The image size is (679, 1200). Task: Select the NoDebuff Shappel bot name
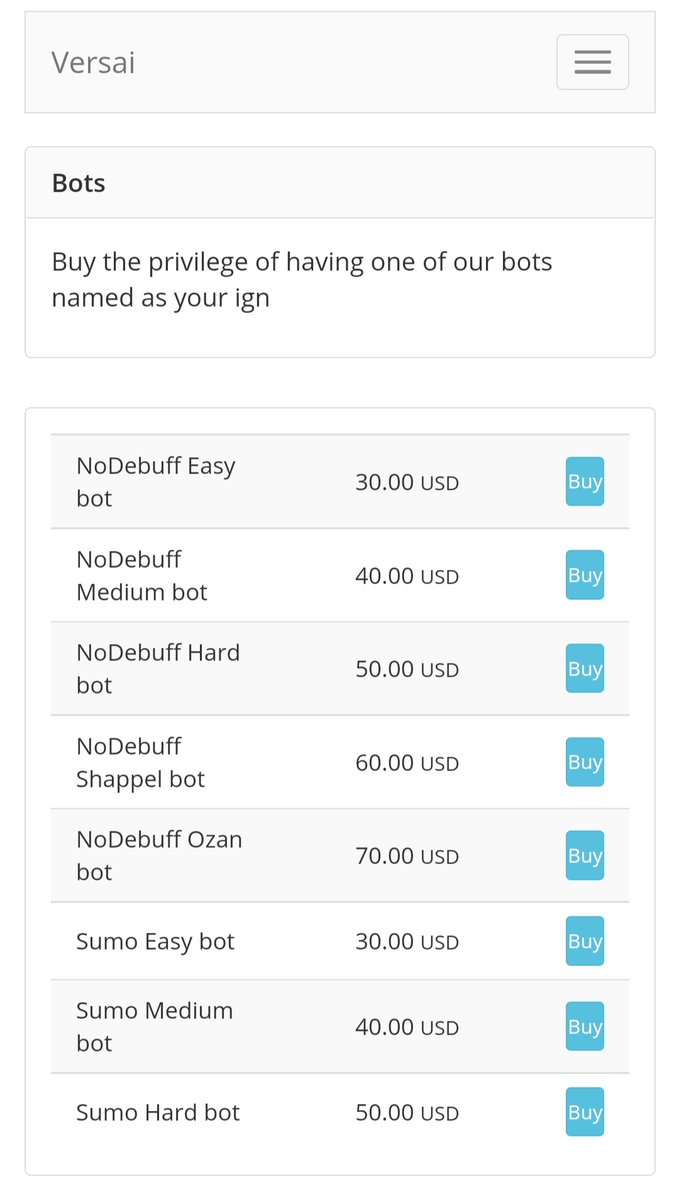[x=140, y=762]
